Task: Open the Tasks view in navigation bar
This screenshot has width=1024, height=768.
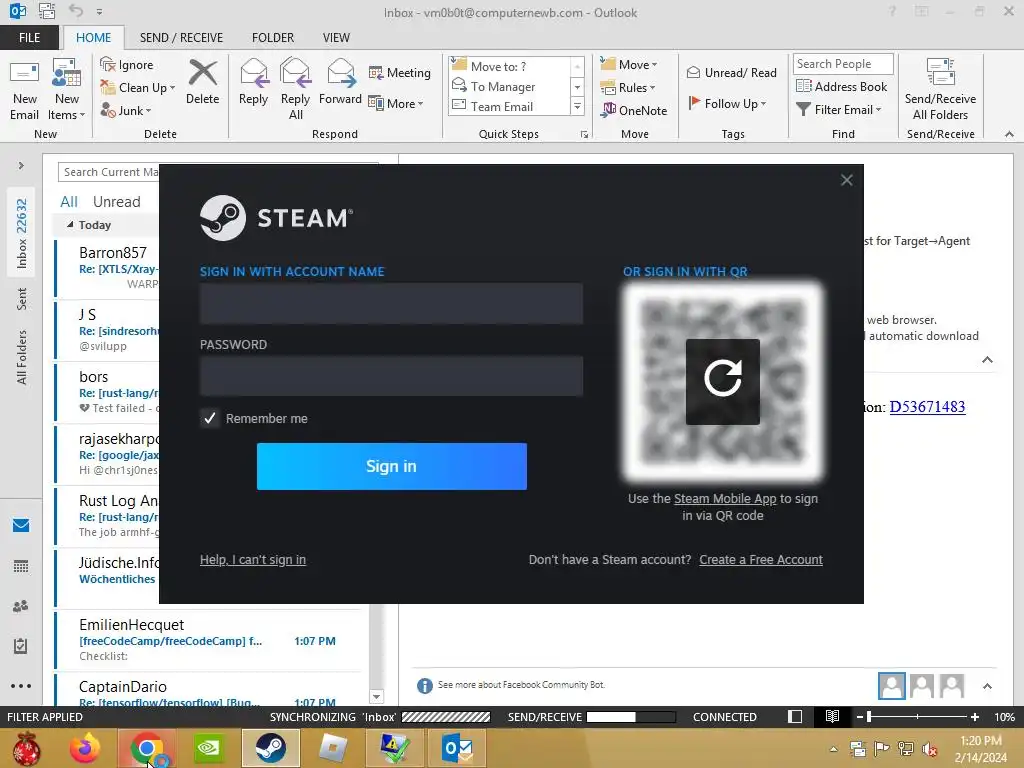Action: [21, 646]
